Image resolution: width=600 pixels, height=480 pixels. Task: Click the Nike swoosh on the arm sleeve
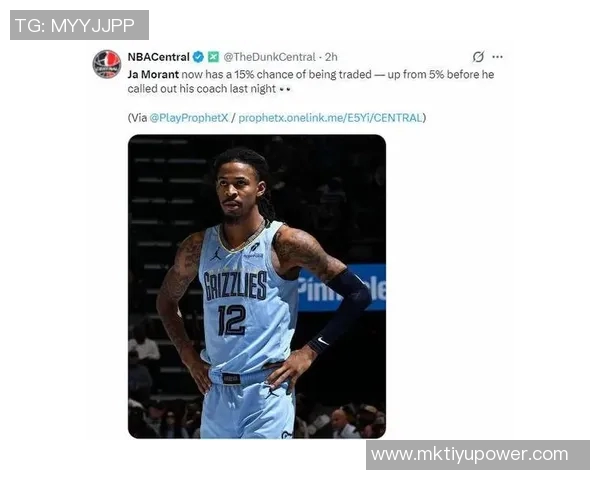(323, 340)
